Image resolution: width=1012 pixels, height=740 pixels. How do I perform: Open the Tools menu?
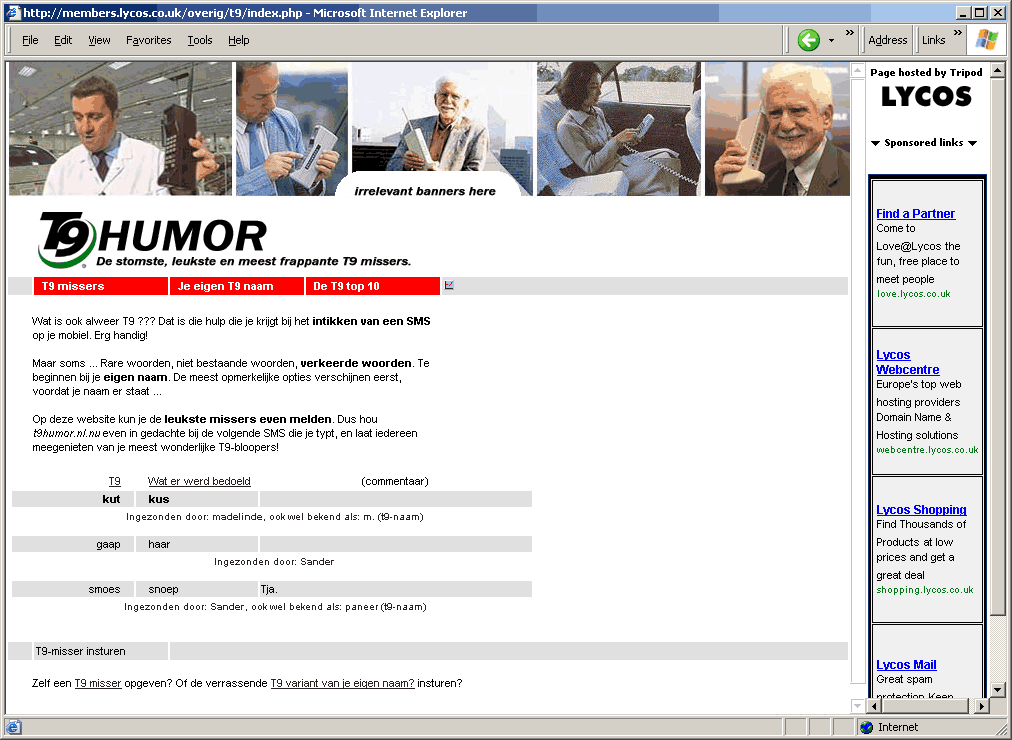coord(199,40)
